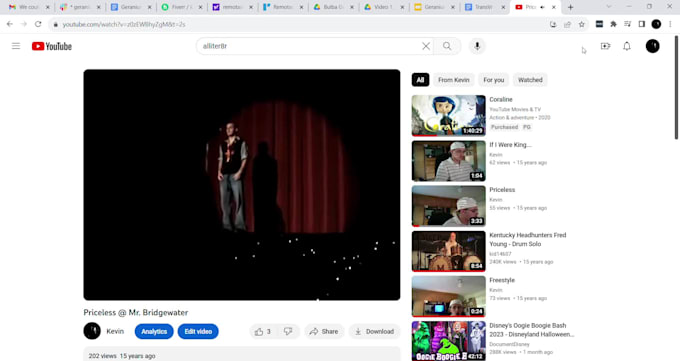Click the Purchased badge on Coraline

tap(504, 127)
